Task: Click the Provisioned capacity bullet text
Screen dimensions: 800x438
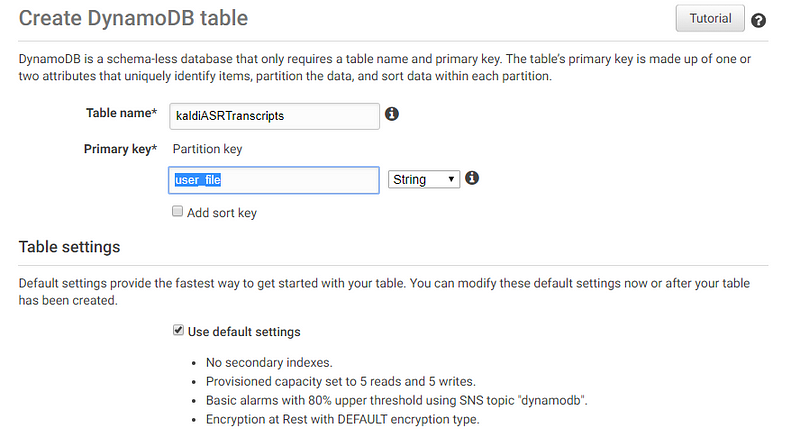Action: [340, 381]
